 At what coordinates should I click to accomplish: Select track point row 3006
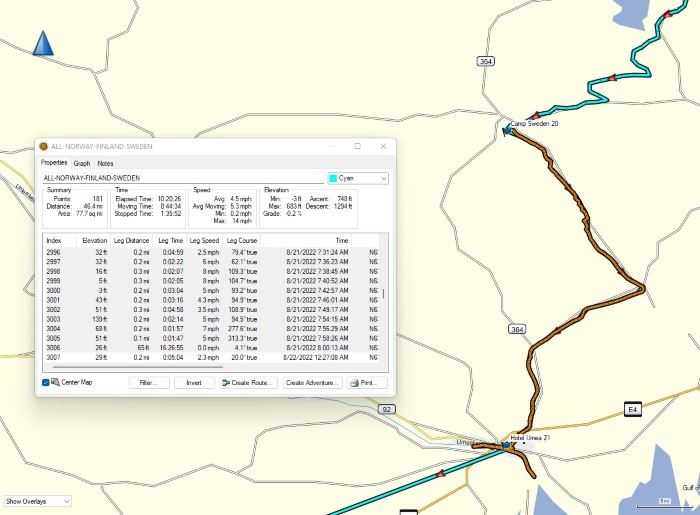pyautogui.click(x=212, y=348)
